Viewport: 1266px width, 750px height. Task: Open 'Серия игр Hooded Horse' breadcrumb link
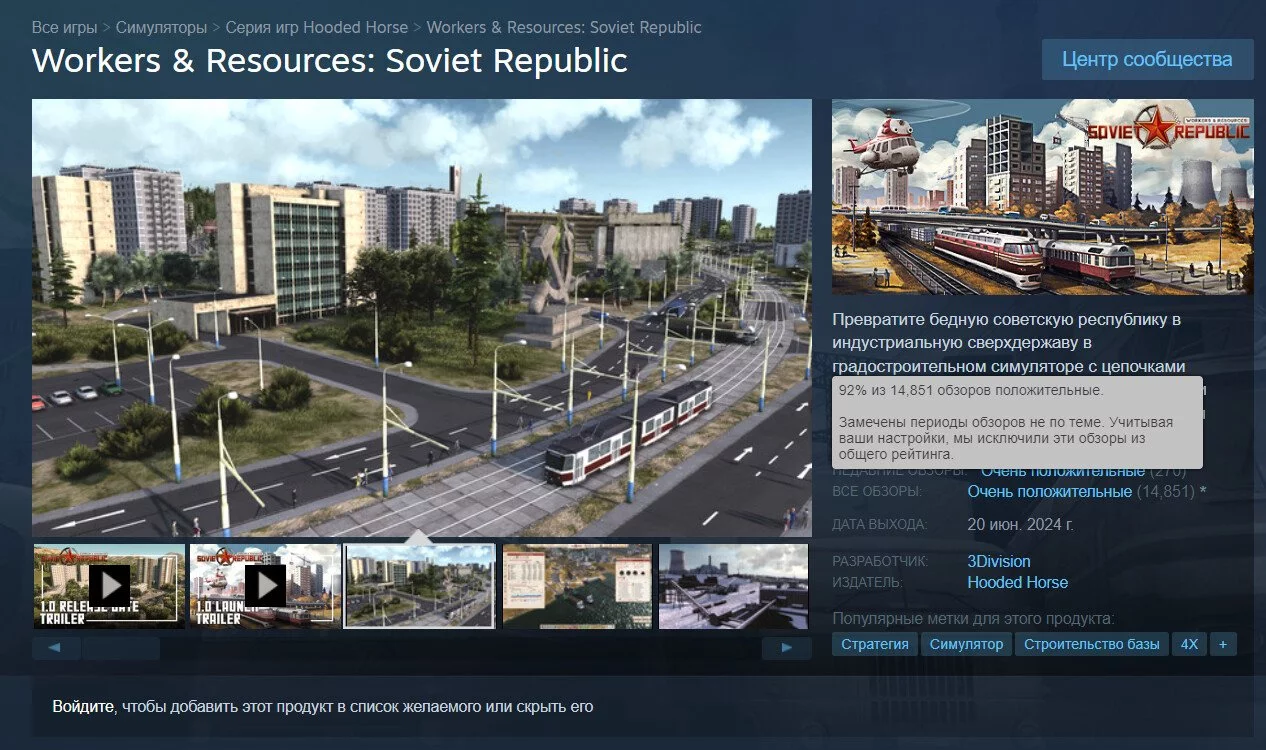pyautogui.click(x=317, y=27)
